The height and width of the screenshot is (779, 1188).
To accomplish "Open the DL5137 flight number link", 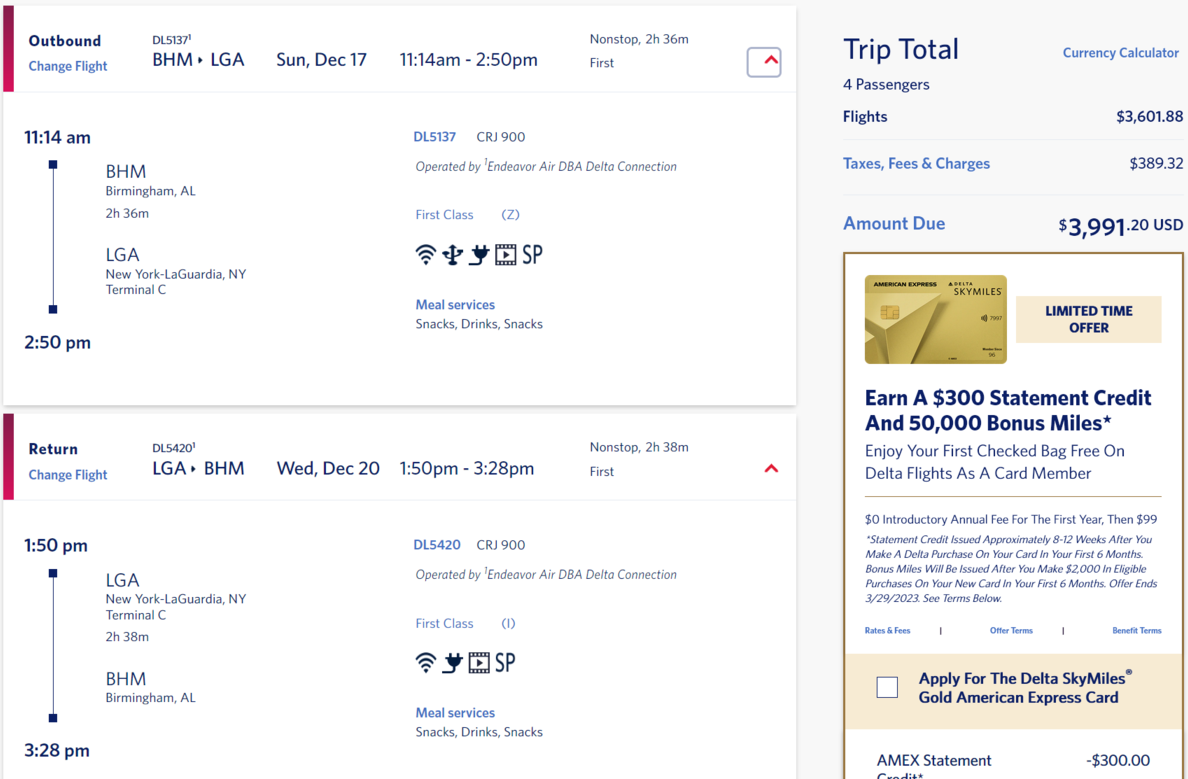I will [x=435, y=137].
